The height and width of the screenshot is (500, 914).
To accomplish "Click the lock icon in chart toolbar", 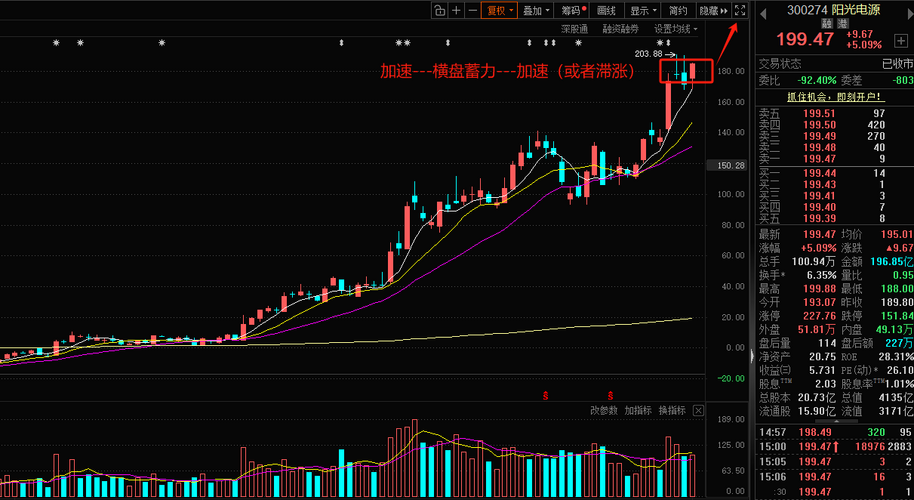I will [x=440, y=10].
